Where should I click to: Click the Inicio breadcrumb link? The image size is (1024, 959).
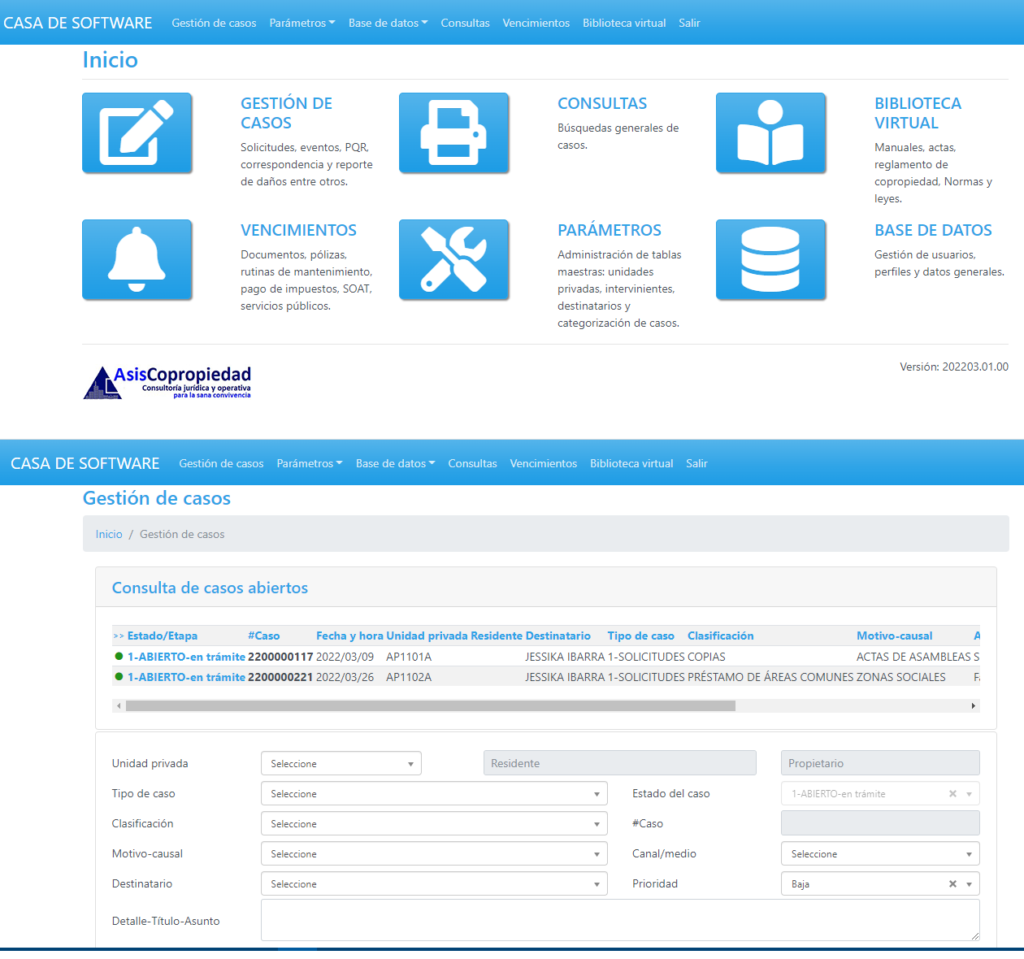(109, 535)
